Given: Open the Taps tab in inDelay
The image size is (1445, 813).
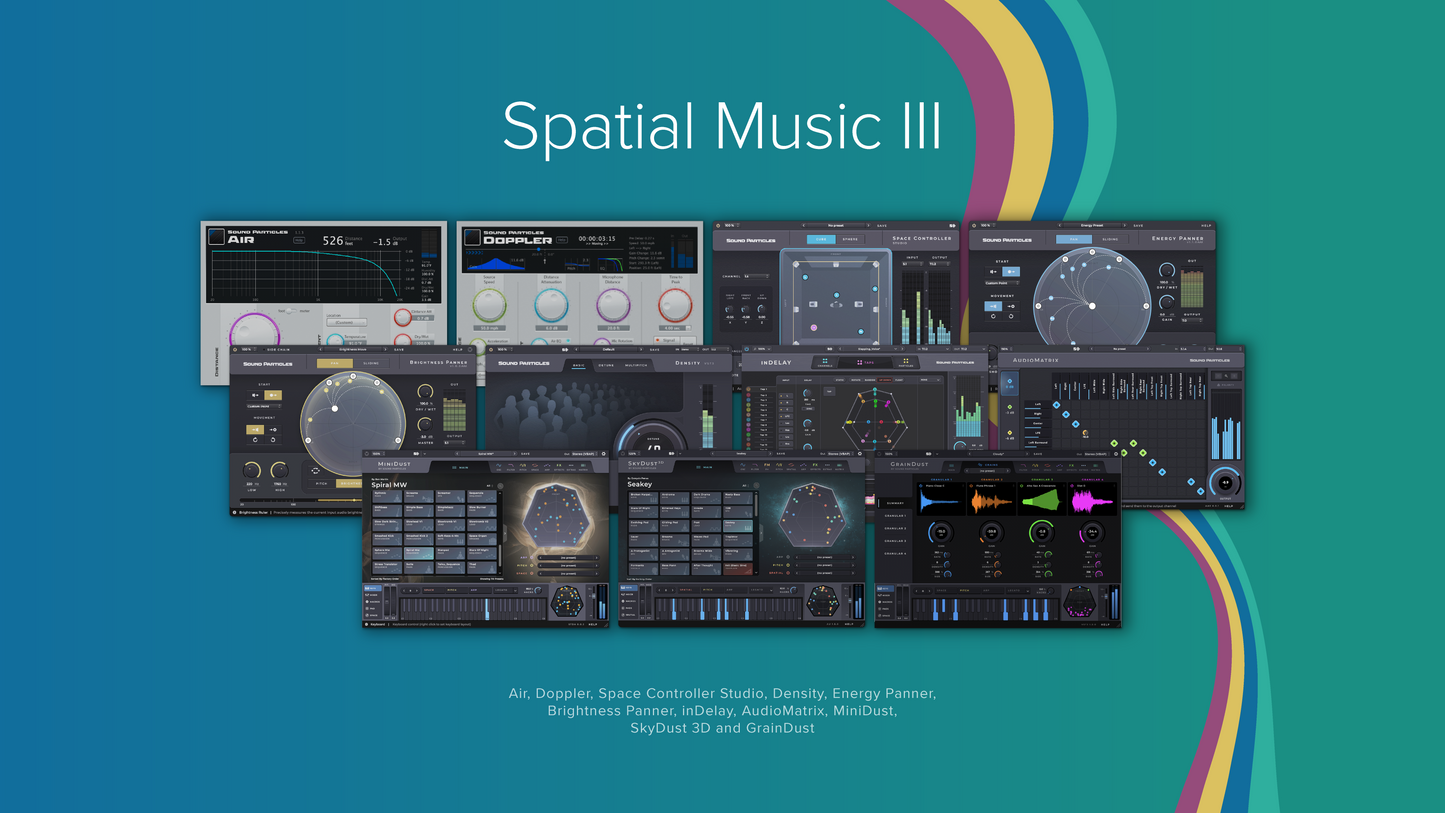Looking at the screenshot, I should (x=865, y=363).
